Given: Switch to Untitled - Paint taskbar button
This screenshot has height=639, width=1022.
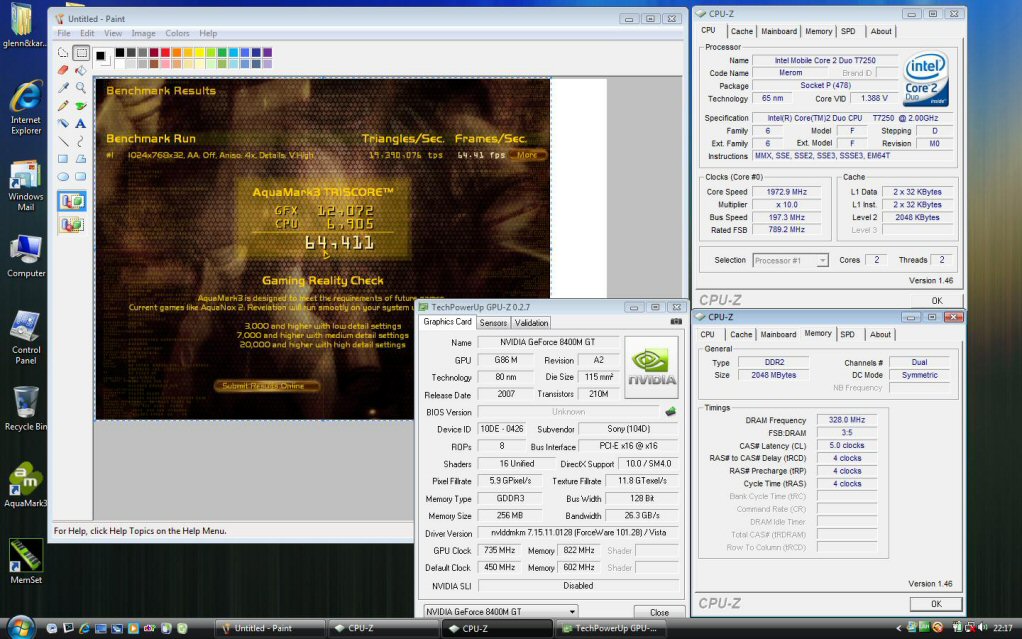Looking at the screenshot, I should (269, 629).
